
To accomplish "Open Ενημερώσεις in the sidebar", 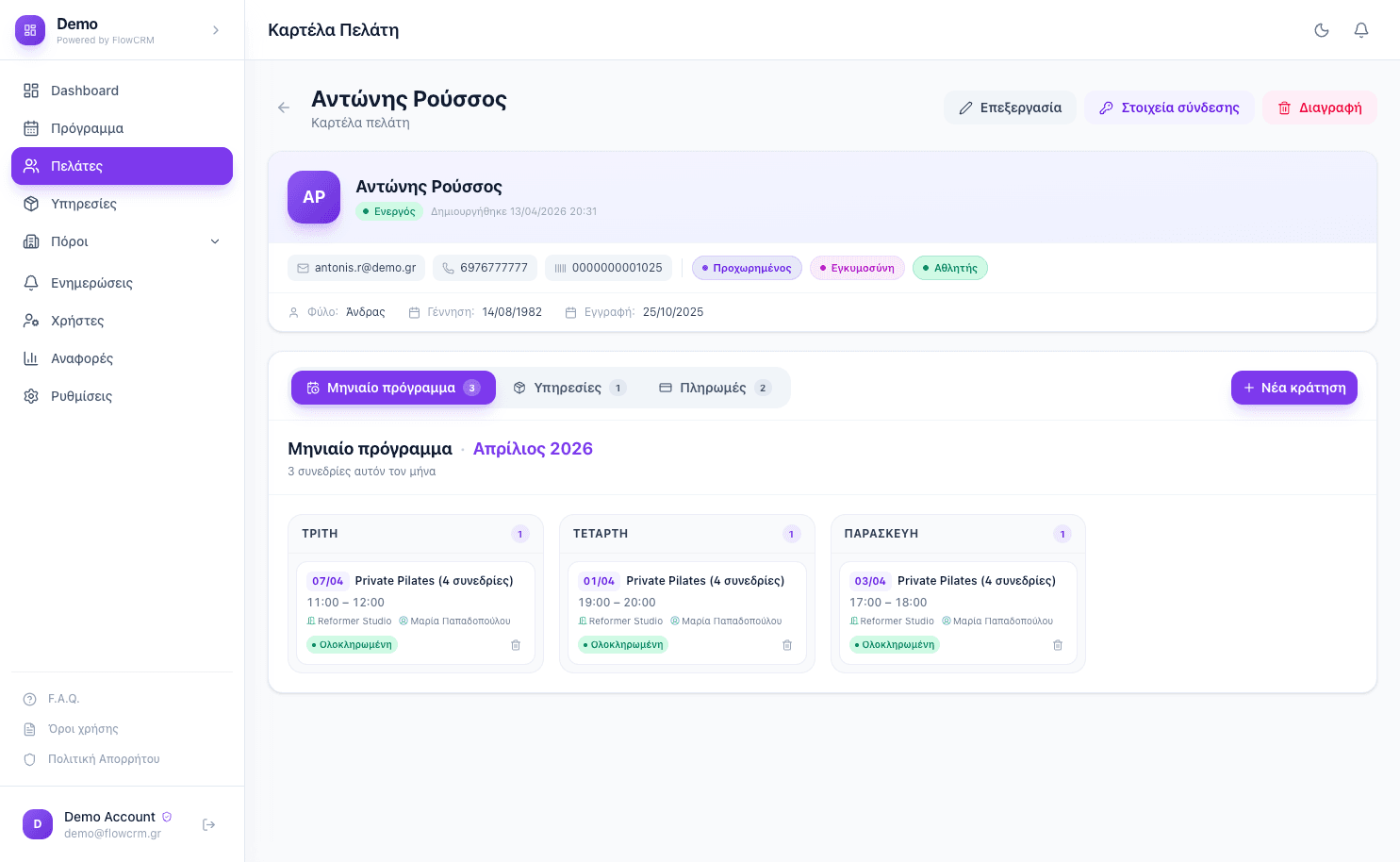I will [x=123, y=283].
